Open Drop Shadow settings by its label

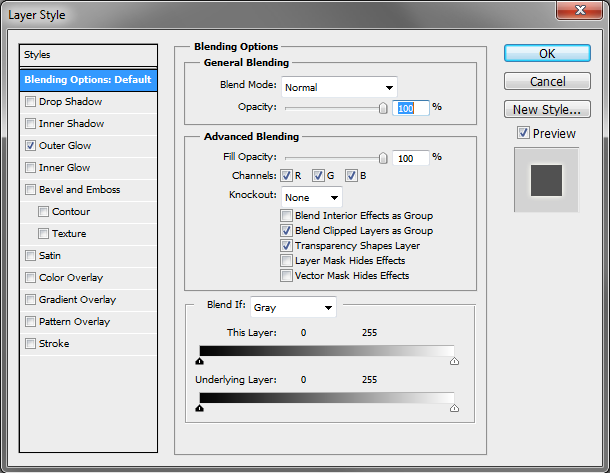(x=70, y=102)
